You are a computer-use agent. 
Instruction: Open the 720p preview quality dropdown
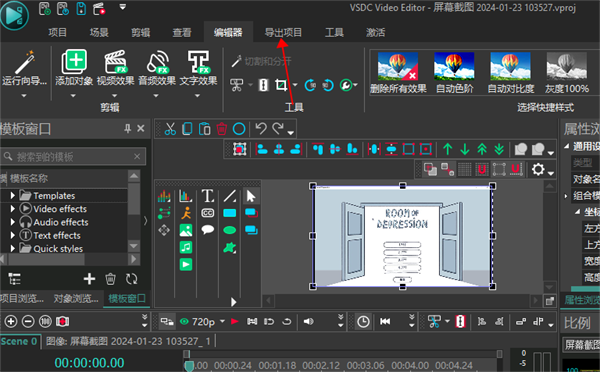[223, 321]
